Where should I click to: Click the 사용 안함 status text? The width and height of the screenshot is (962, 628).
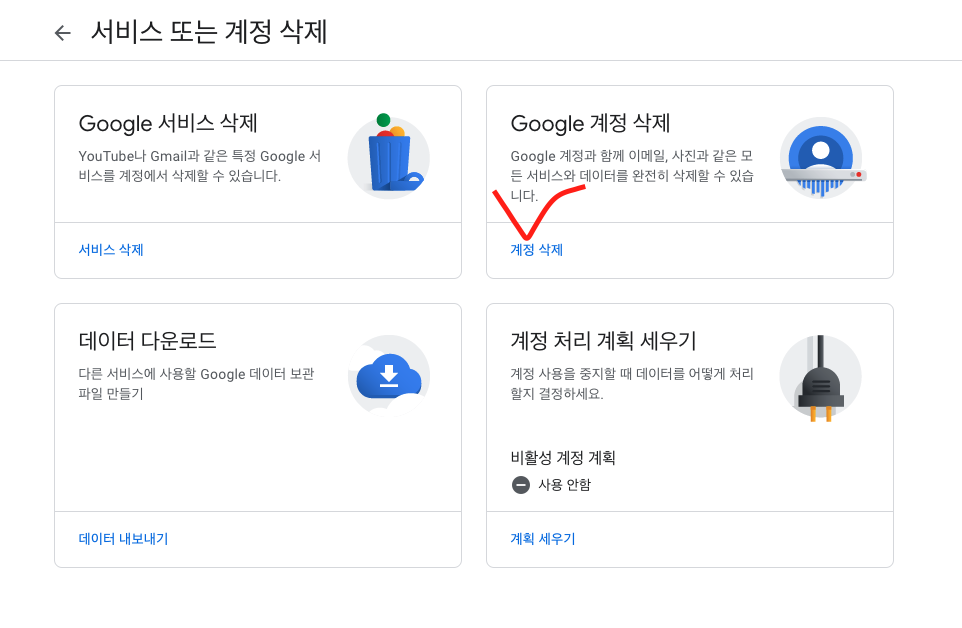(x=564, y=485)
